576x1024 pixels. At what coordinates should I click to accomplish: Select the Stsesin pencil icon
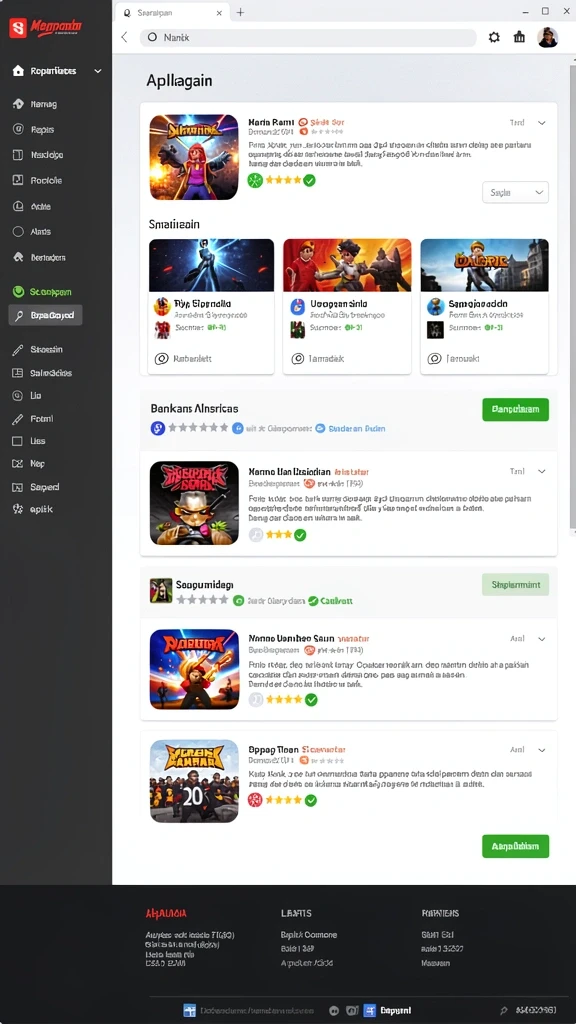point(18,350)
